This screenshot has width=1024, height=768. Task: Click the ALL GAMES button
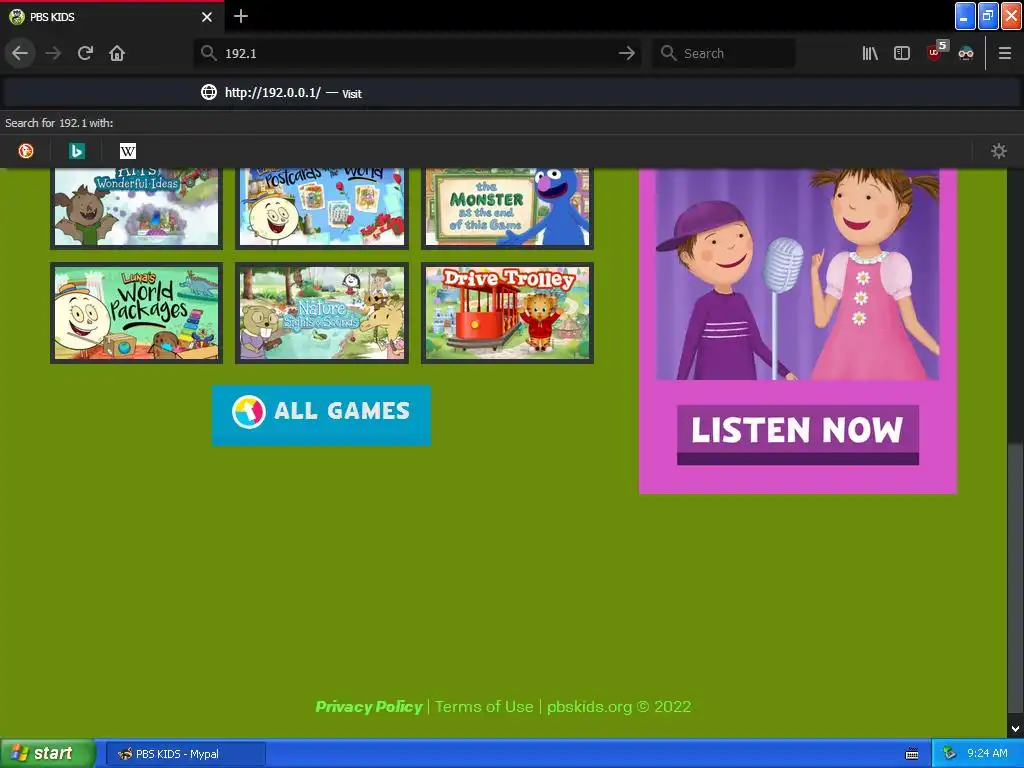(321, 415)
